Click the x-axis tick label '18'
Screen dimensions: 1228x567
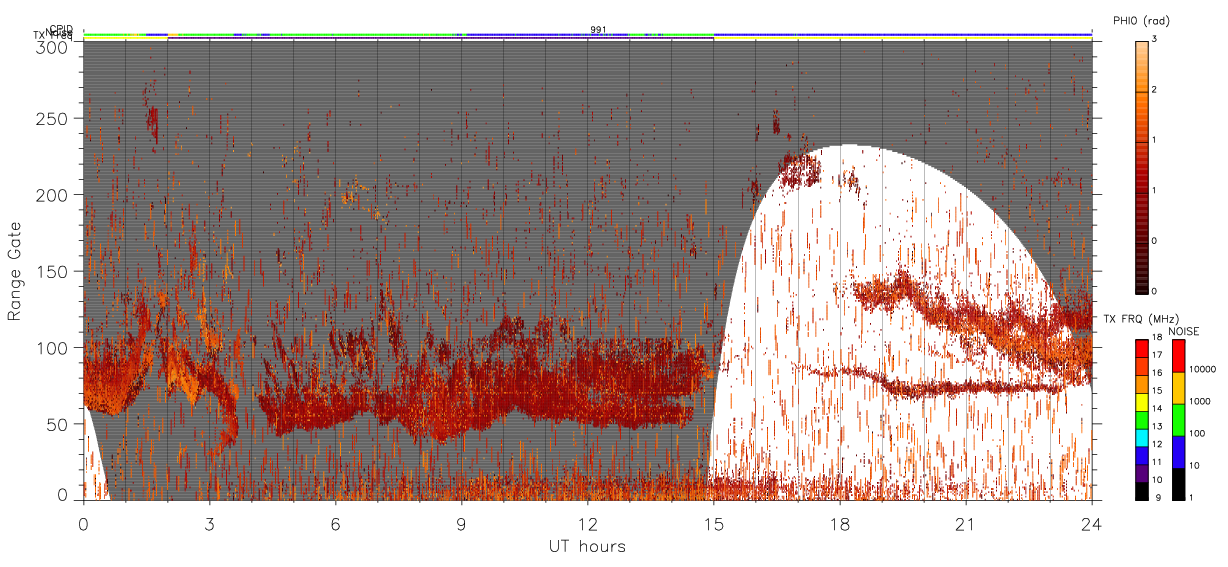click(840, 524)
